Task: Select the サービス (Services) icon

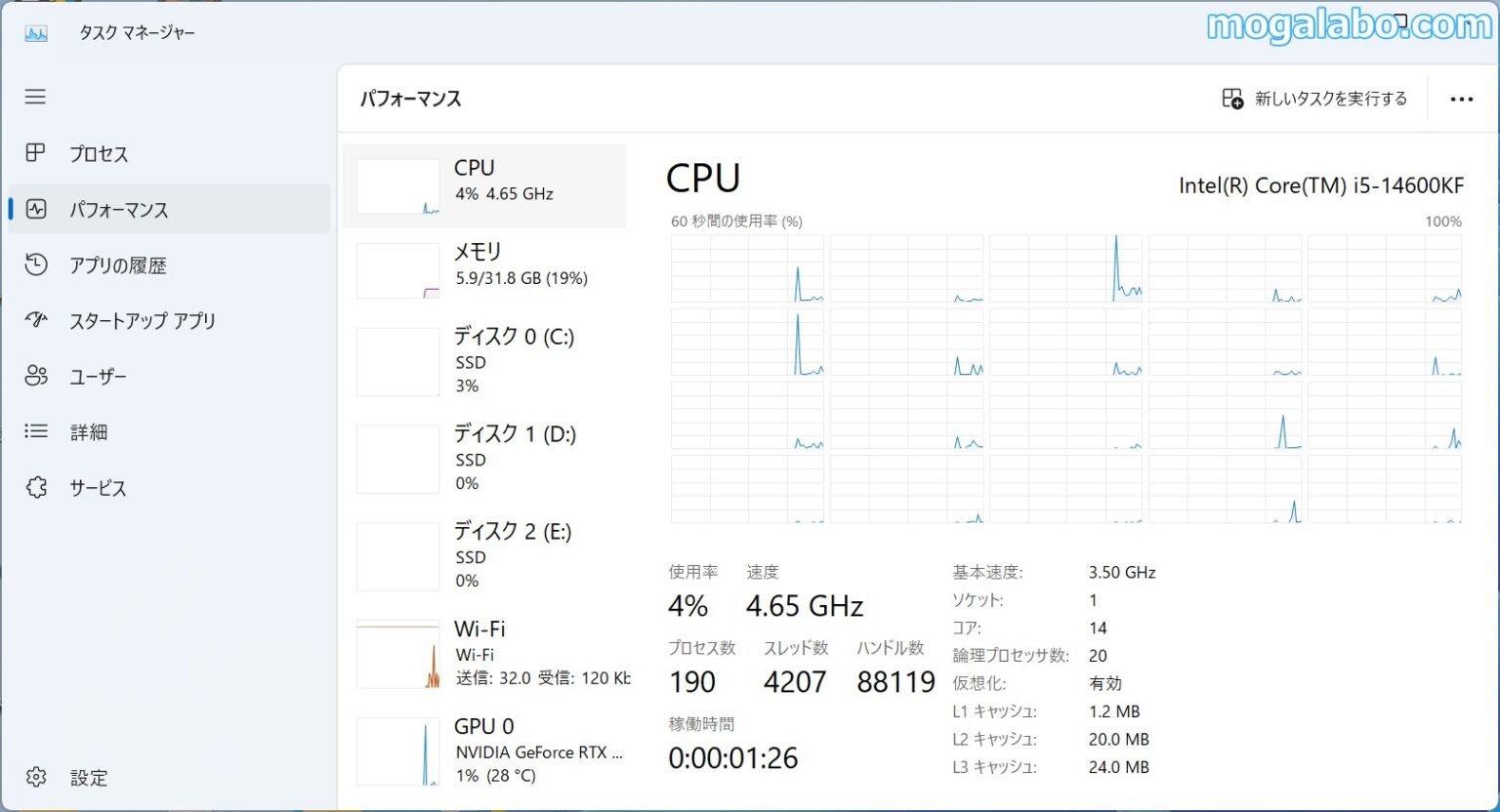Action: click(35, 487)
